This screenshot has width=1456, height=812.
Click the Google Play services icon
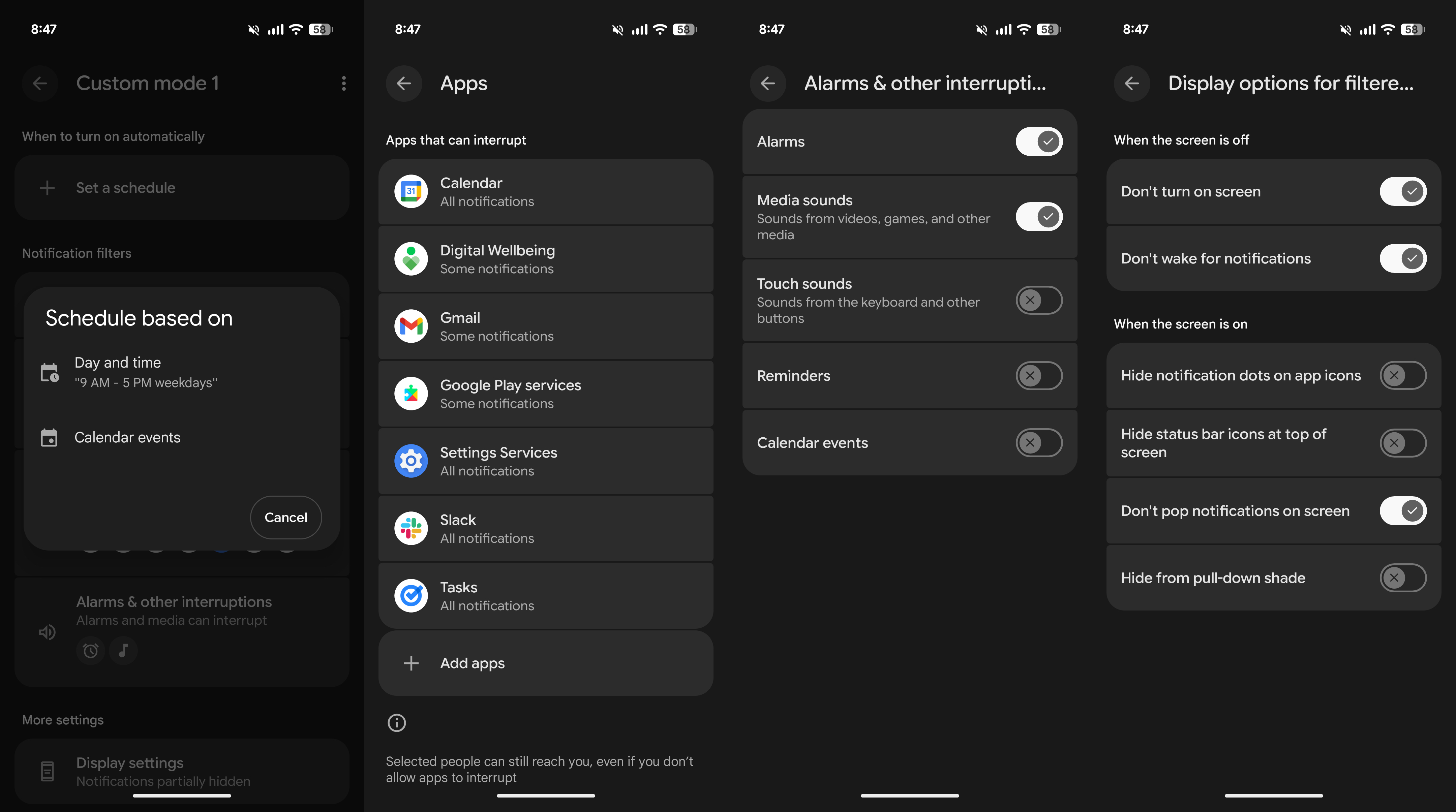pyautogui.click(x=411, y=393)
